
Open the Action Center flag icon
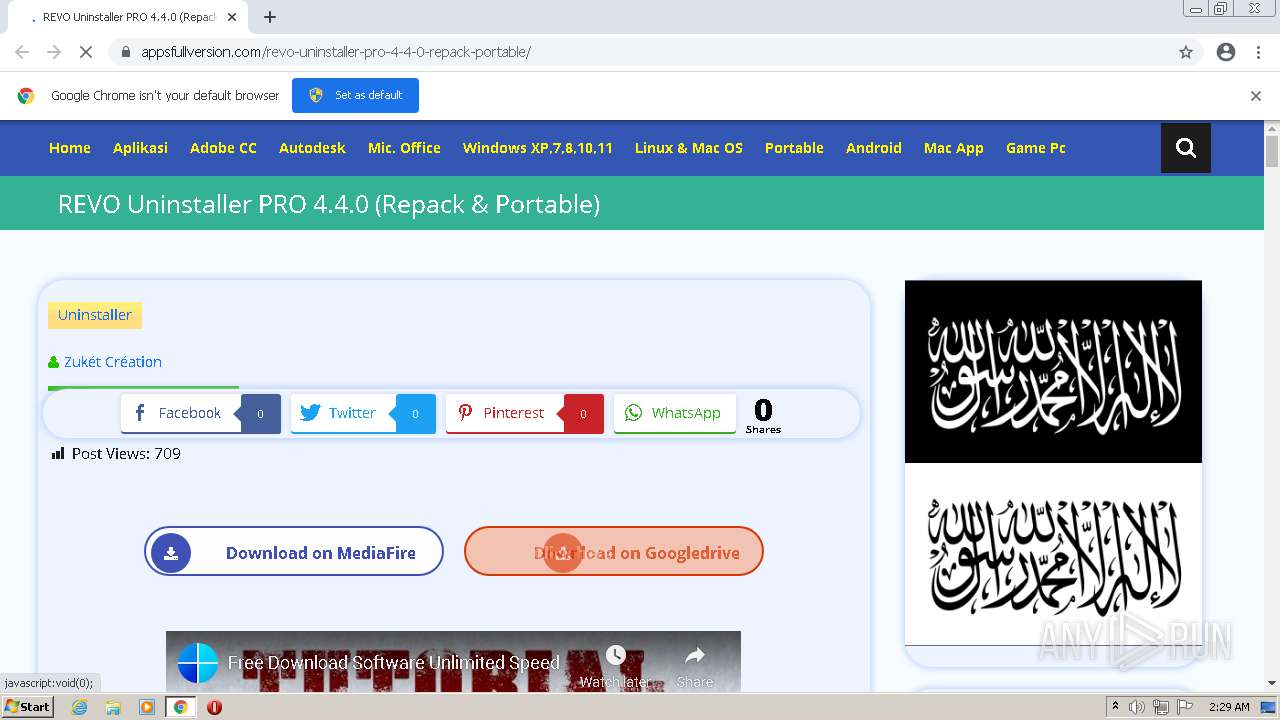coord(1184,707)
